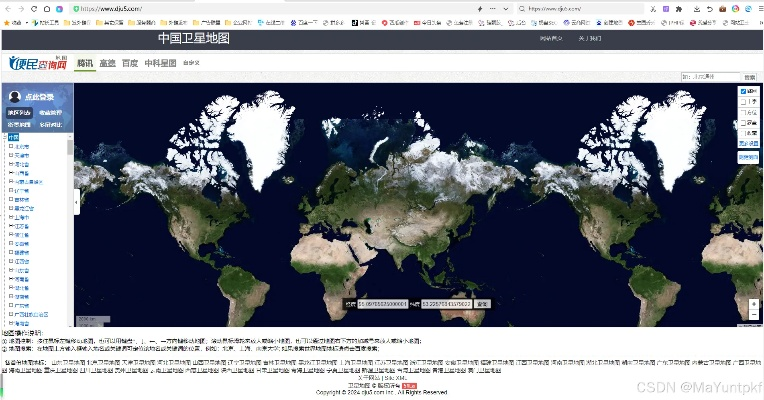
Task: Expand the 河南省 tree node
Action: (x=11, y=279)
